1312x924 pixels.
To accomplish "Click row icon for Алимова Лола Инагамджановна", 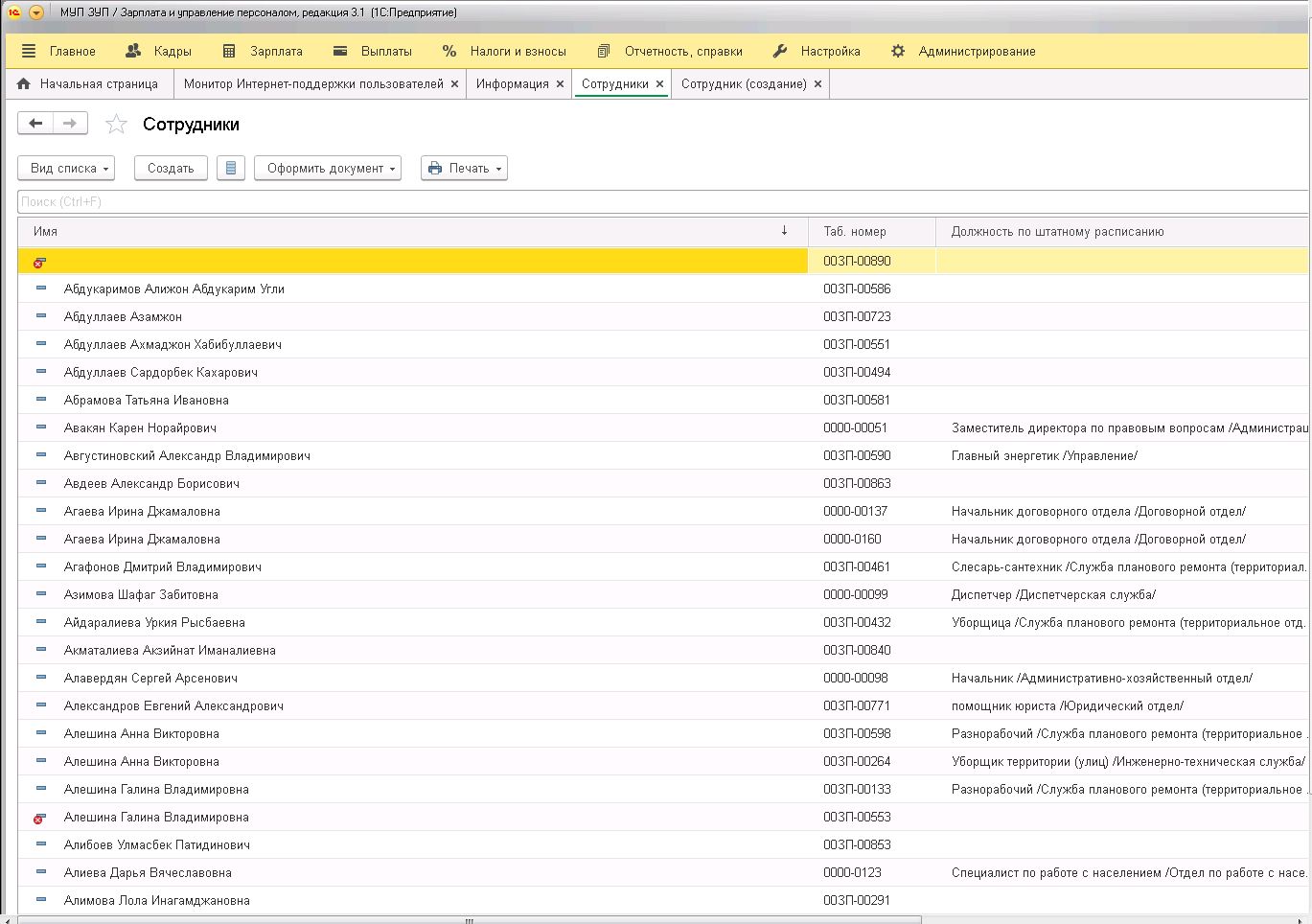I will point(41,900).
